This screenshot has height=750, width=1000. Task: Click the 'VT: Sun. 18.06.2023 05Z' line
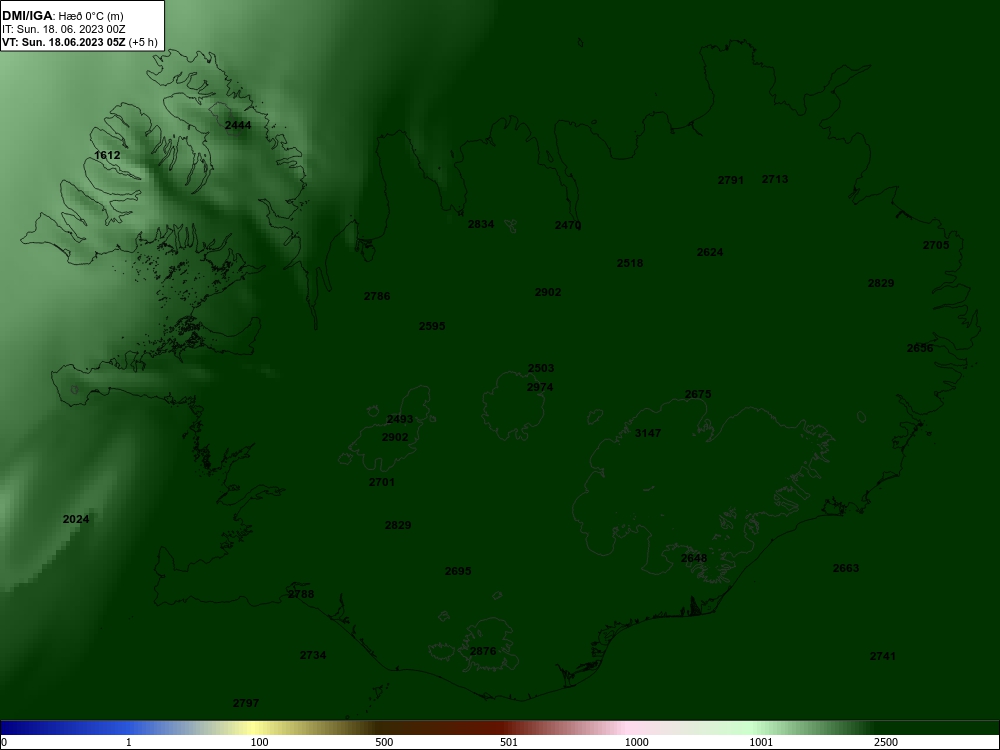[x=79, y=43]
